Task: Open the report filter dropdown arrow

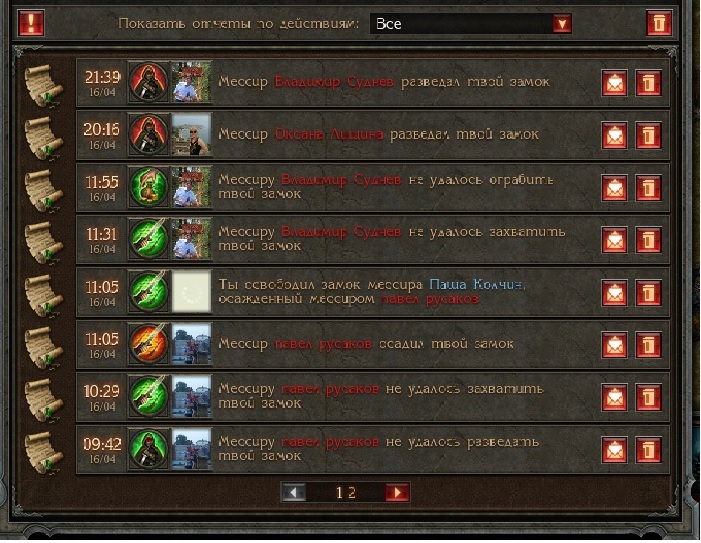Action: [562, 23]
